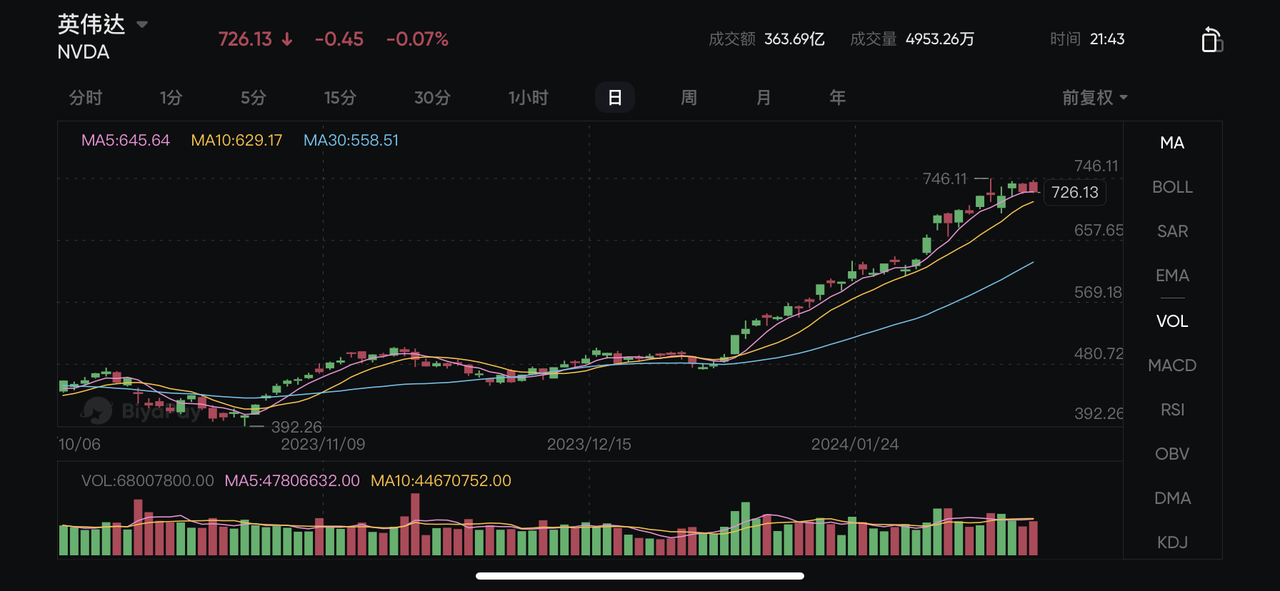Open the 前复权 adjustment dropdown
Image resolution: width=1280 pixels, height=591 pixels.
click(1095, 97)
